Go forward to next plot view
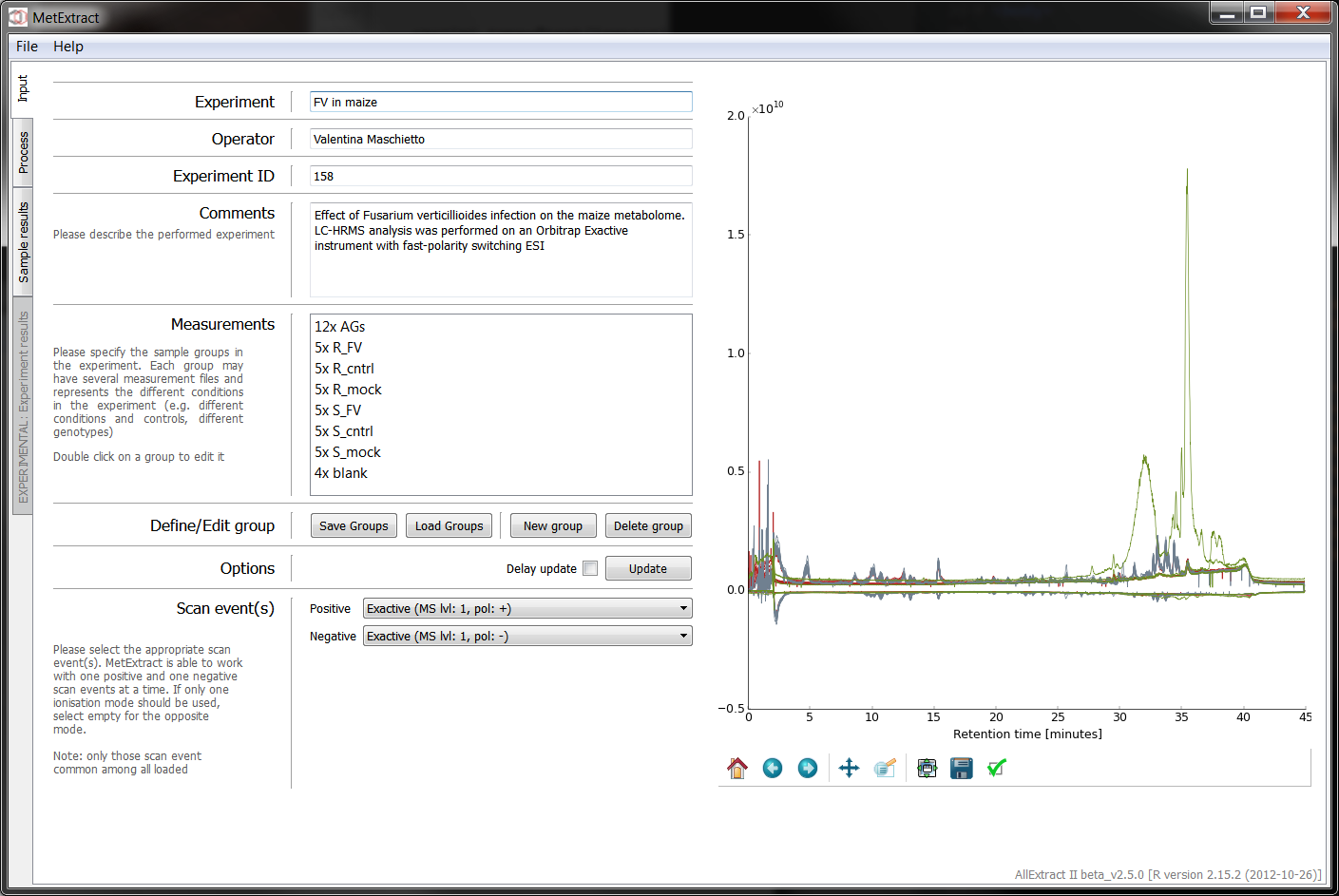This screenshot has width=1339, height=896. [808, 768]
